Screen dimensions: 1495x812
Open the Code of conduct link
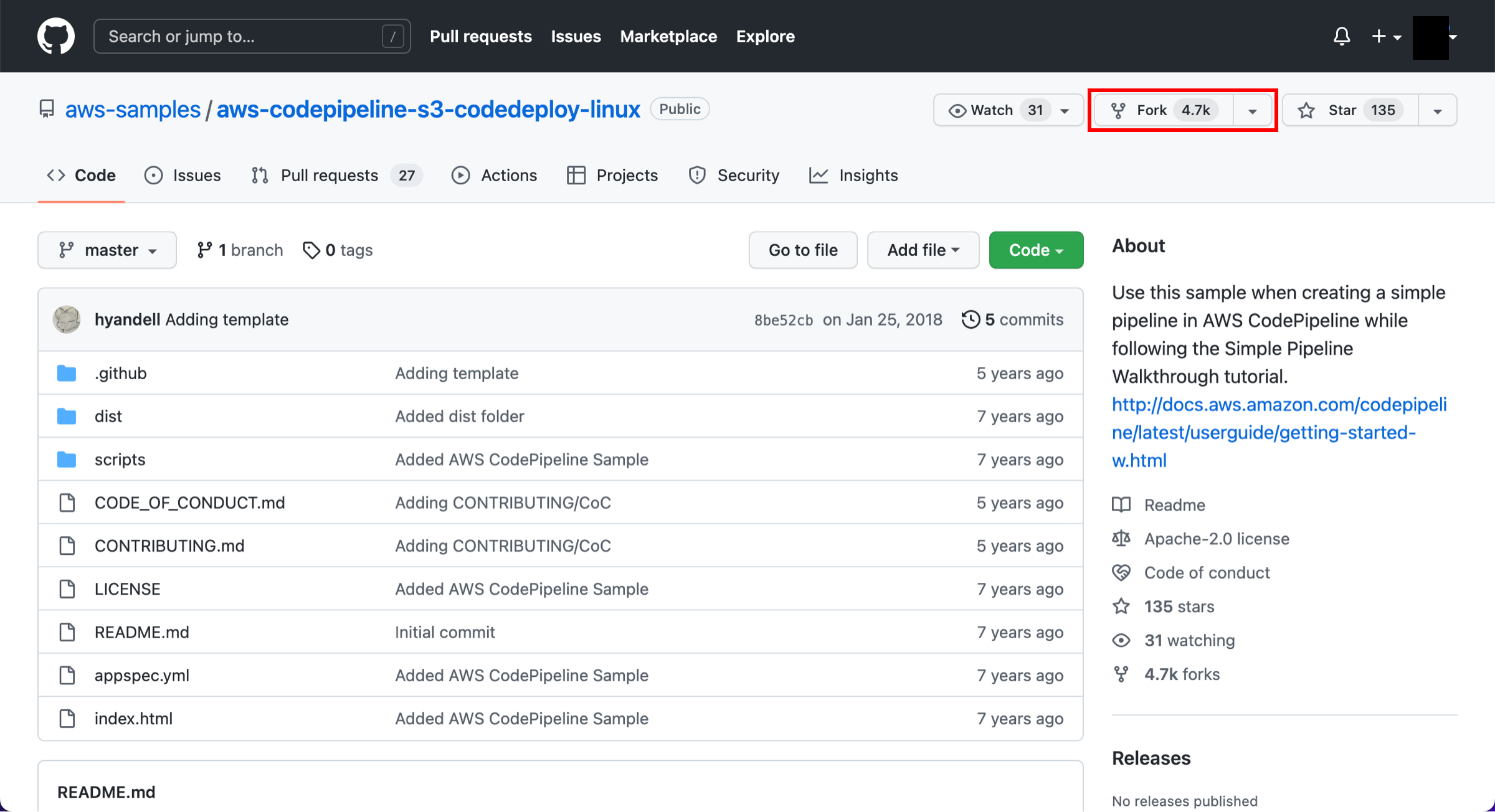[1207, 572]
